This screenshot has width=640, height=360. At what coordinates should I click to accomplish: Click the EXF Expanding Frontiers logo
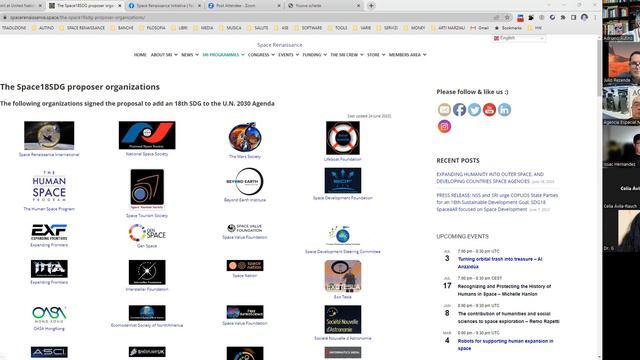coord(49,232)
